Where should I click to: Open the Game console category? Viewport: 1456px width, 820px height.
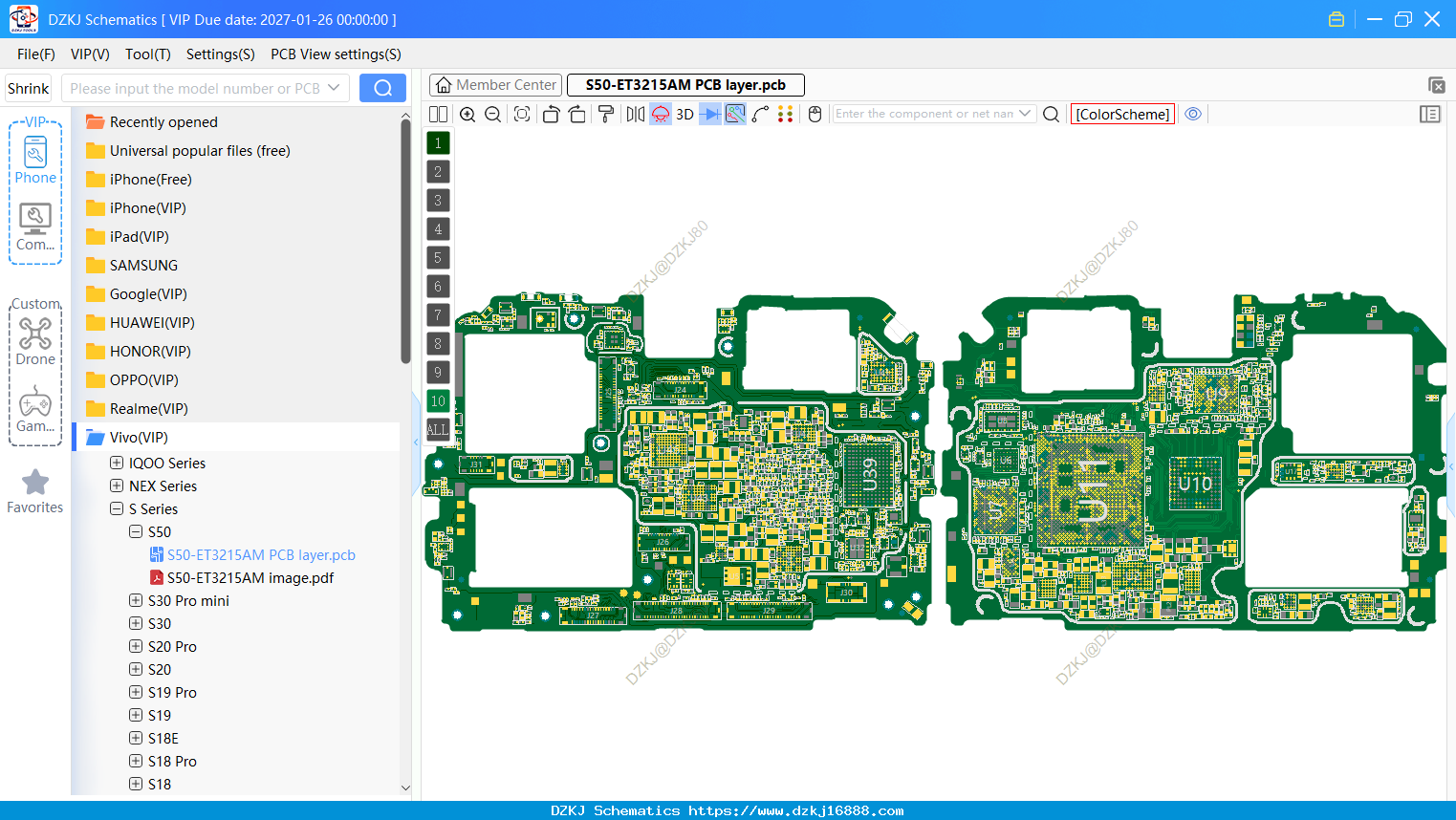35,409
